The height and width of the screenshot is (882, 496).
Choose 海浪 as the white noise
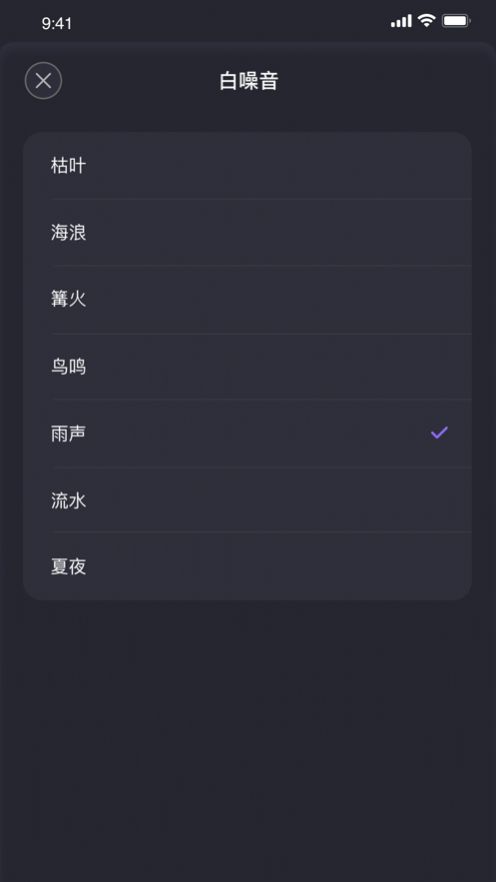pyautogui.click(x=247, y=232)
